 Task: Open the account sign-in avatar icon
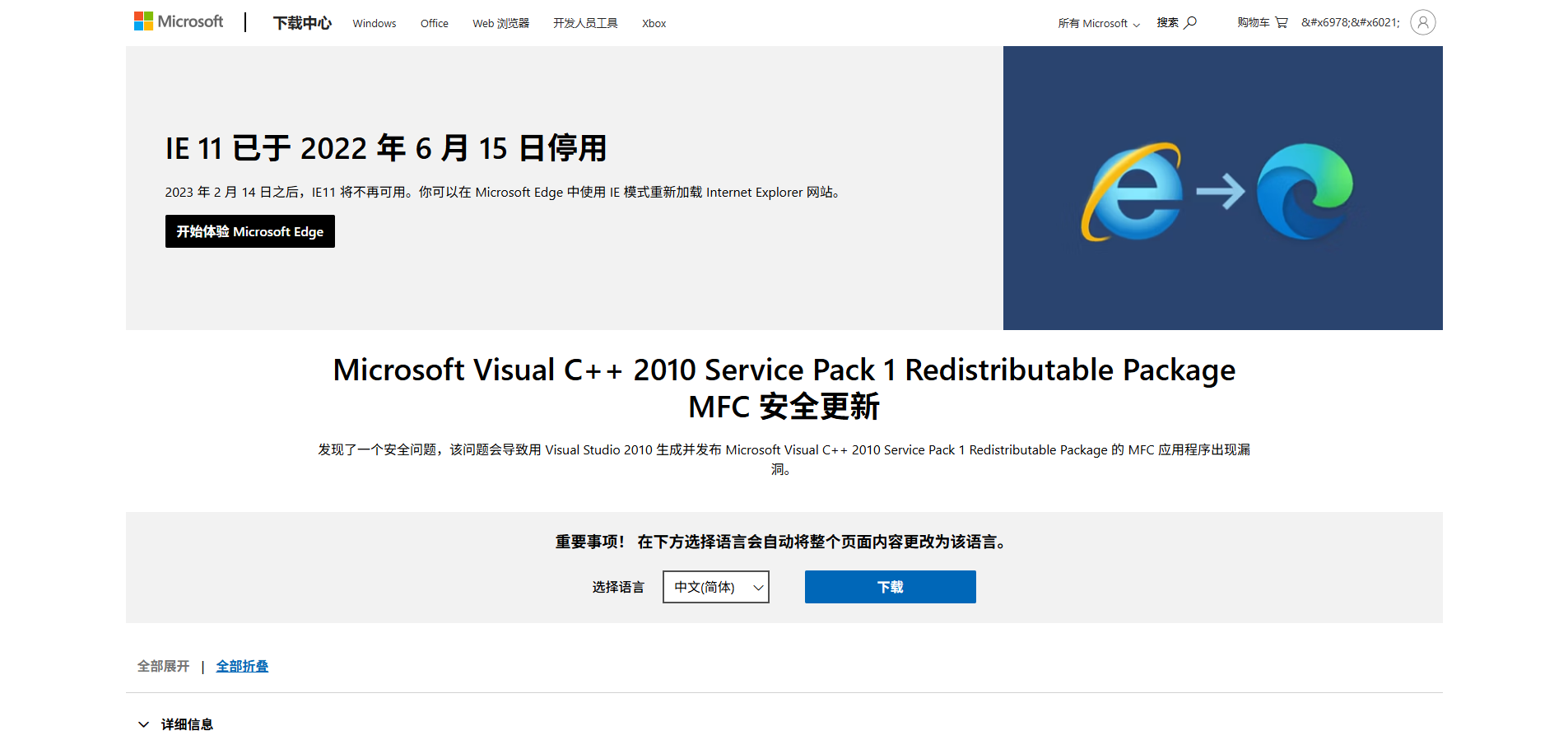point(1422,22)
